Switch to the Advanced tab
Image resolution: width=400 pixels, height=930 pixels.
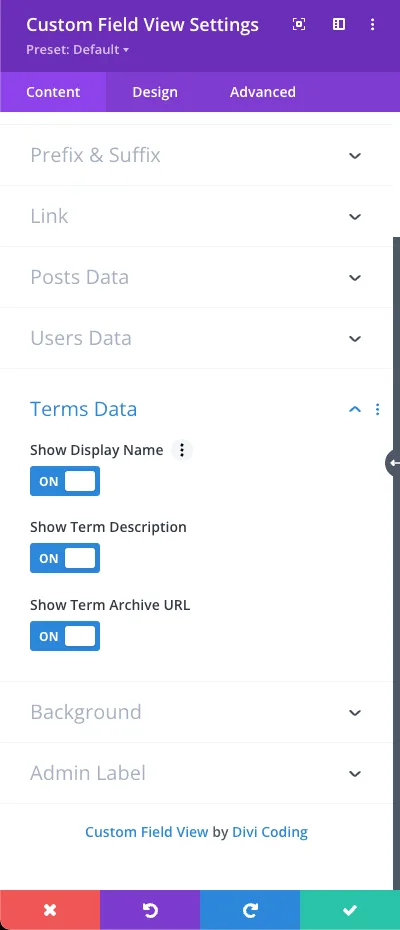[263, 92]
